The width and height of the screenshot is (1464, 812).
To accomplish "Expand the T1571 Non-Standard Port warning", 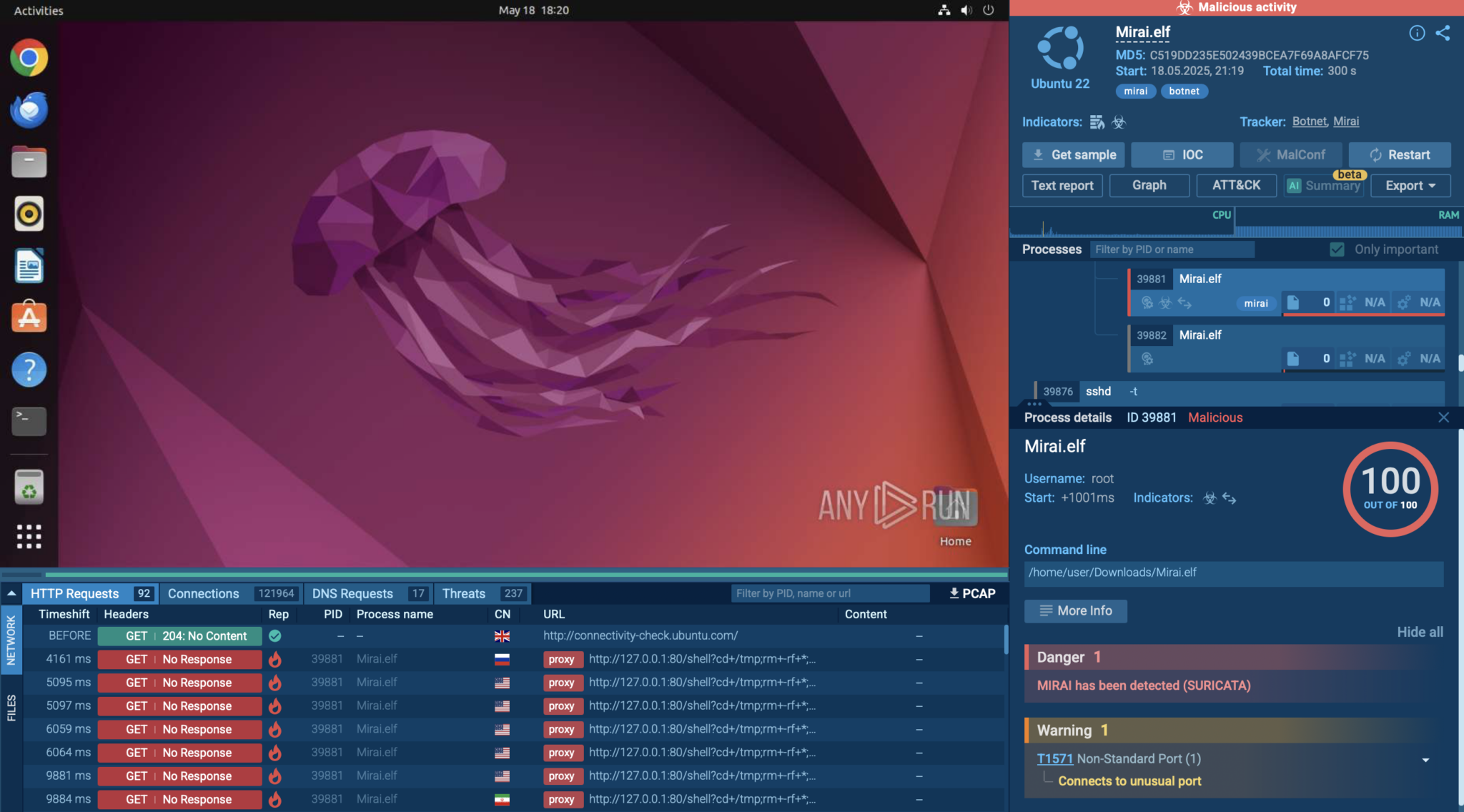I will coord(1425,760).
